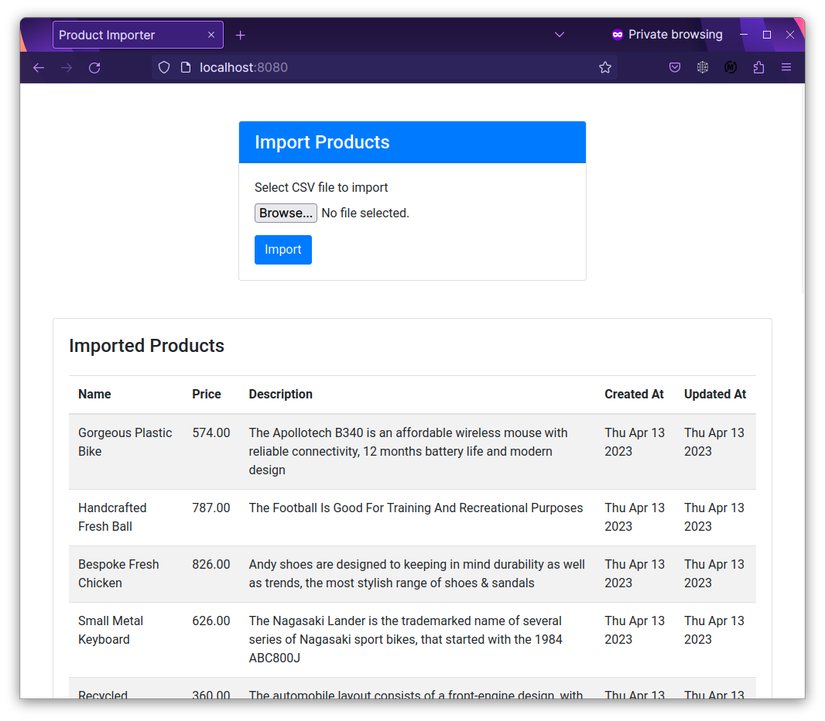Open the list-all-tabs dropdown chevron
The width and height of the screenshot is (825, 721).
point(559,34)
